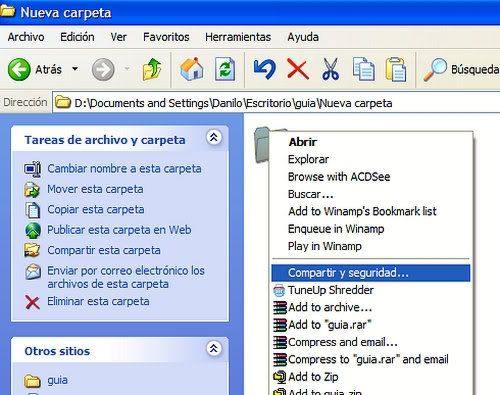Open the Favoritos menu
The width and height of the screenshot is (500, 395).
[166, 37]
